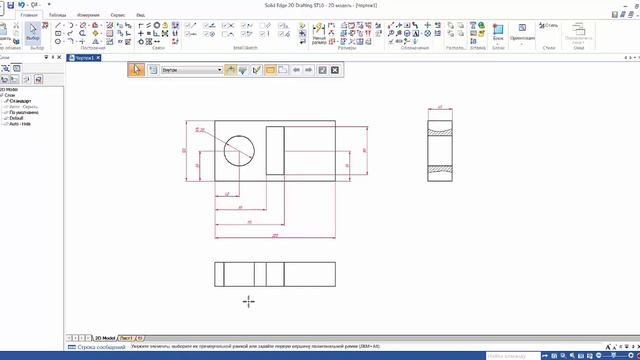Image resolution: width=640 pixels, height=360 pixels.
Task: Activate the Выбор select tool in ribbon
Action: click(x=33, y=32)
